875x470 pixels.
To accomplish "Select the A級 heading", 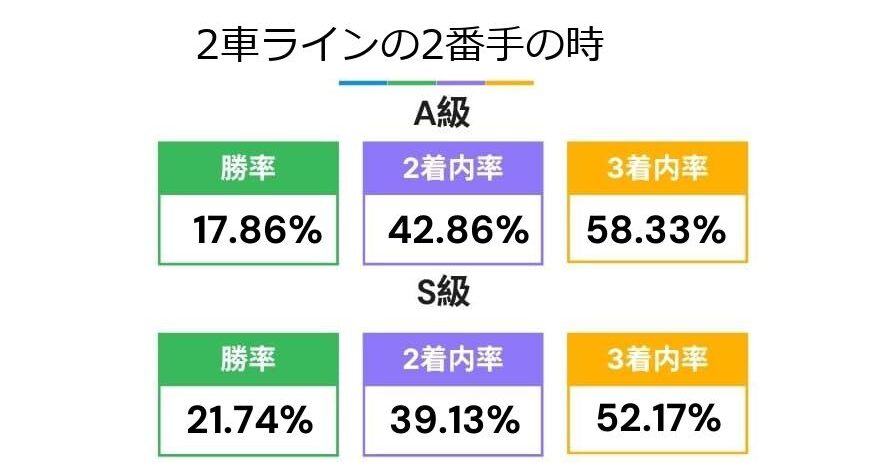I will pyautogui.click(x=441, y=113).
